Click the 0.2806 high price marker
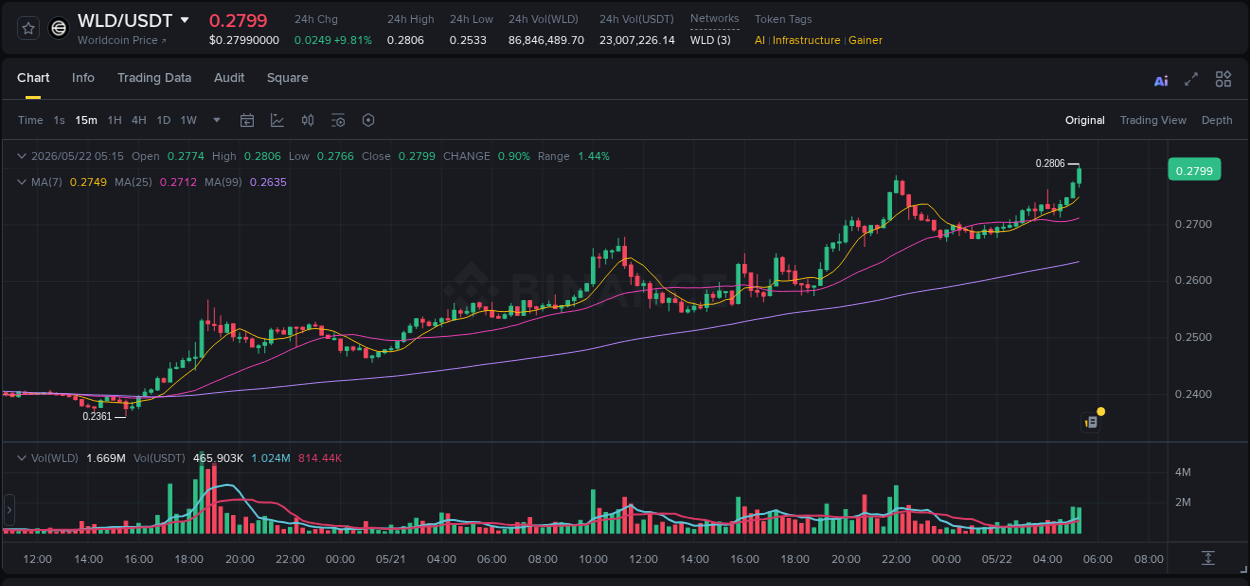This screenshot has height=586, width=1250. click(x=1050, y=163)
